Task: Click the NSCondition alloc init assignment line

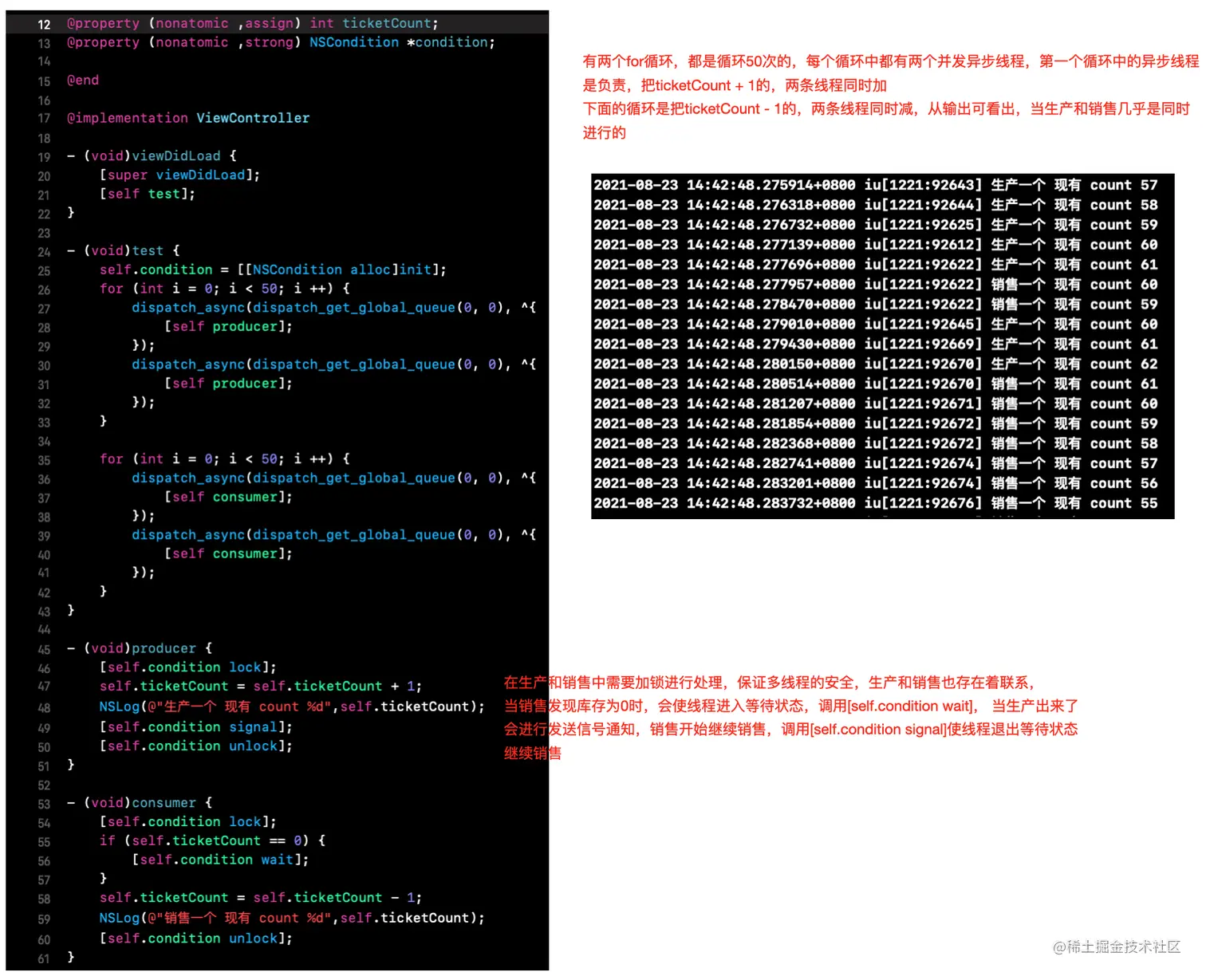Action: 273,270
